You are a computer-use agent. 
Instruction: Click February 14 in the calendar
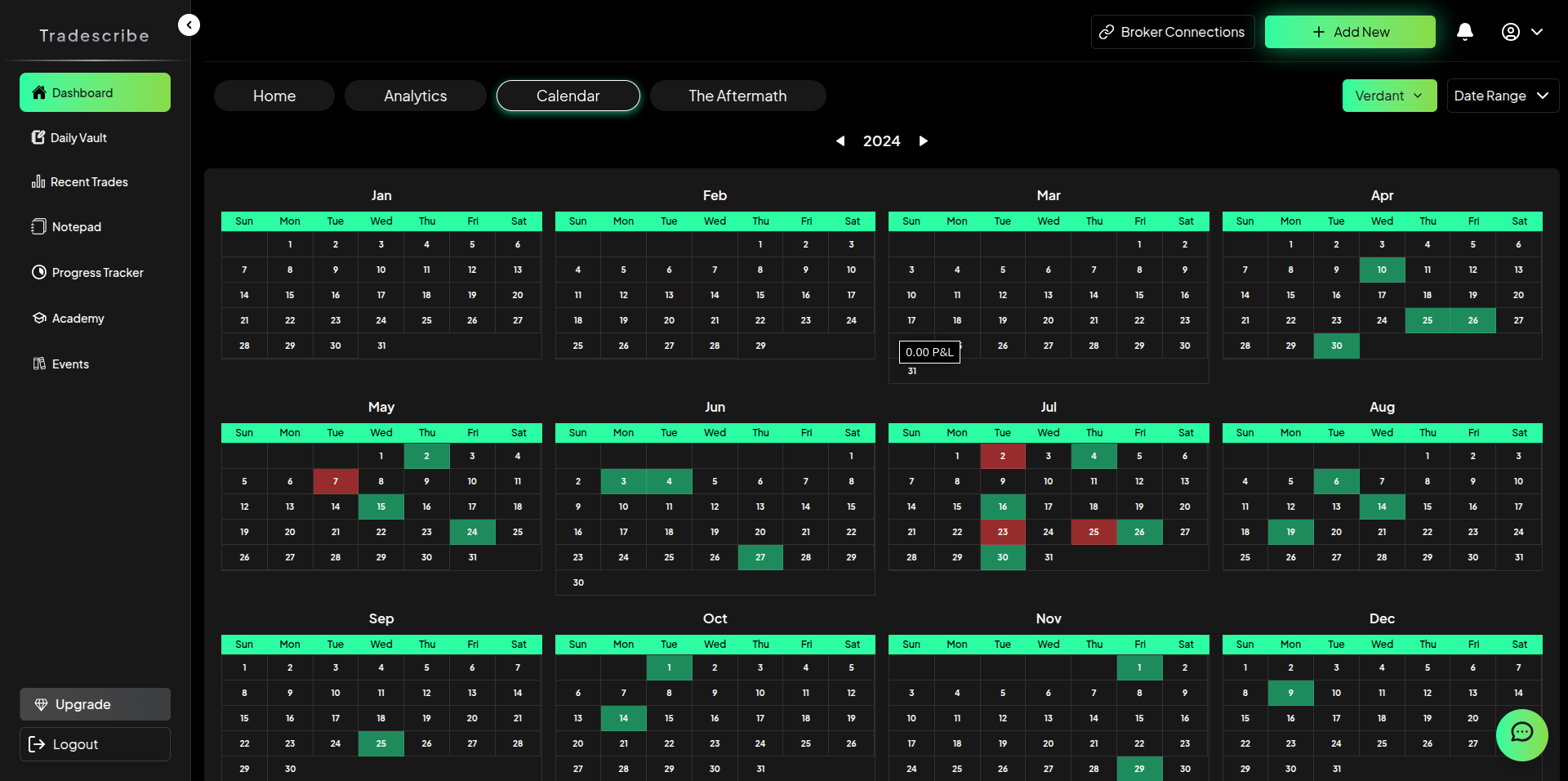(x=715, y=295)
